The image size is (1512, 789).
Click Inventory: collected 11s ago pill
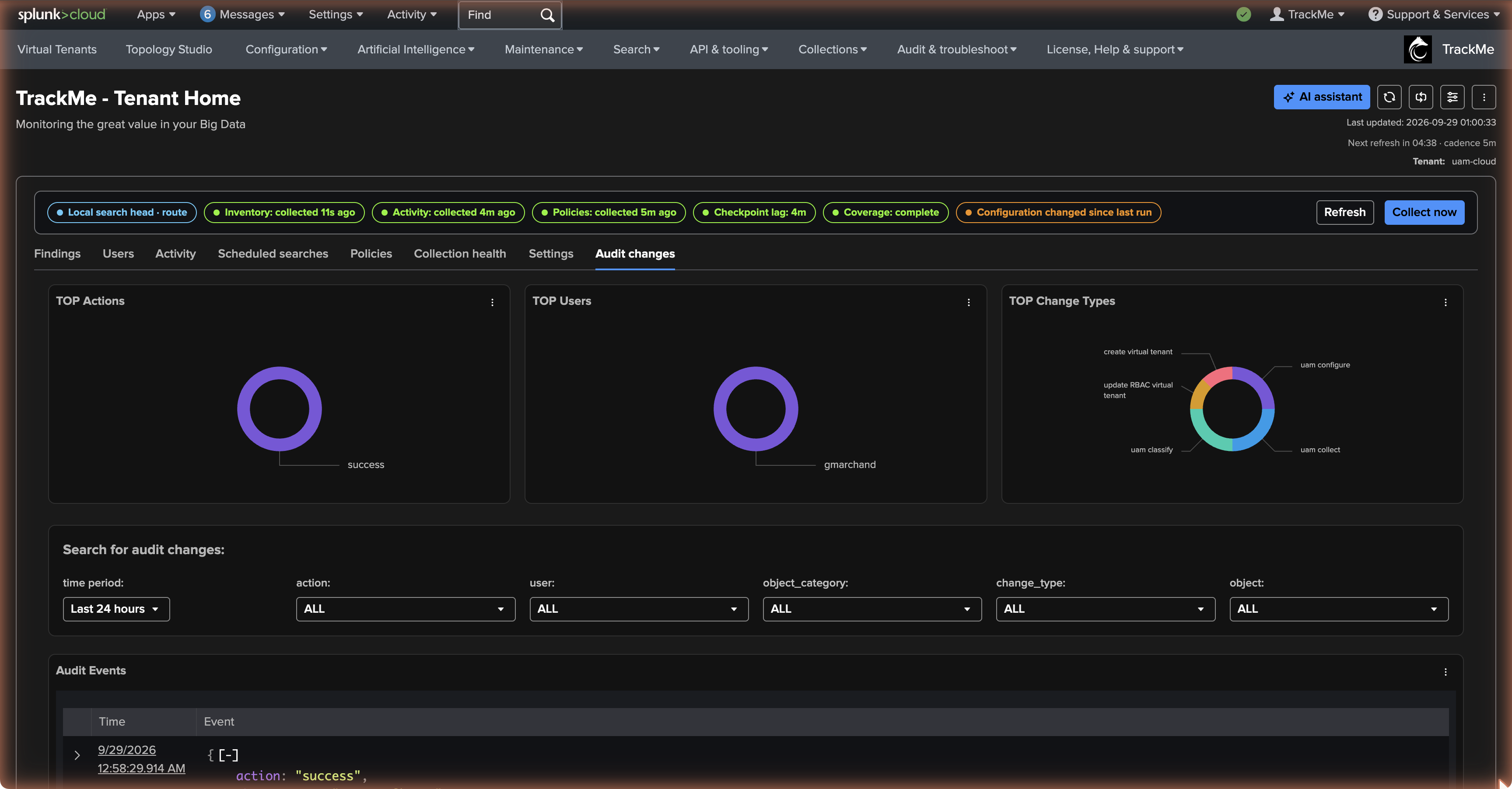point(284,213)
